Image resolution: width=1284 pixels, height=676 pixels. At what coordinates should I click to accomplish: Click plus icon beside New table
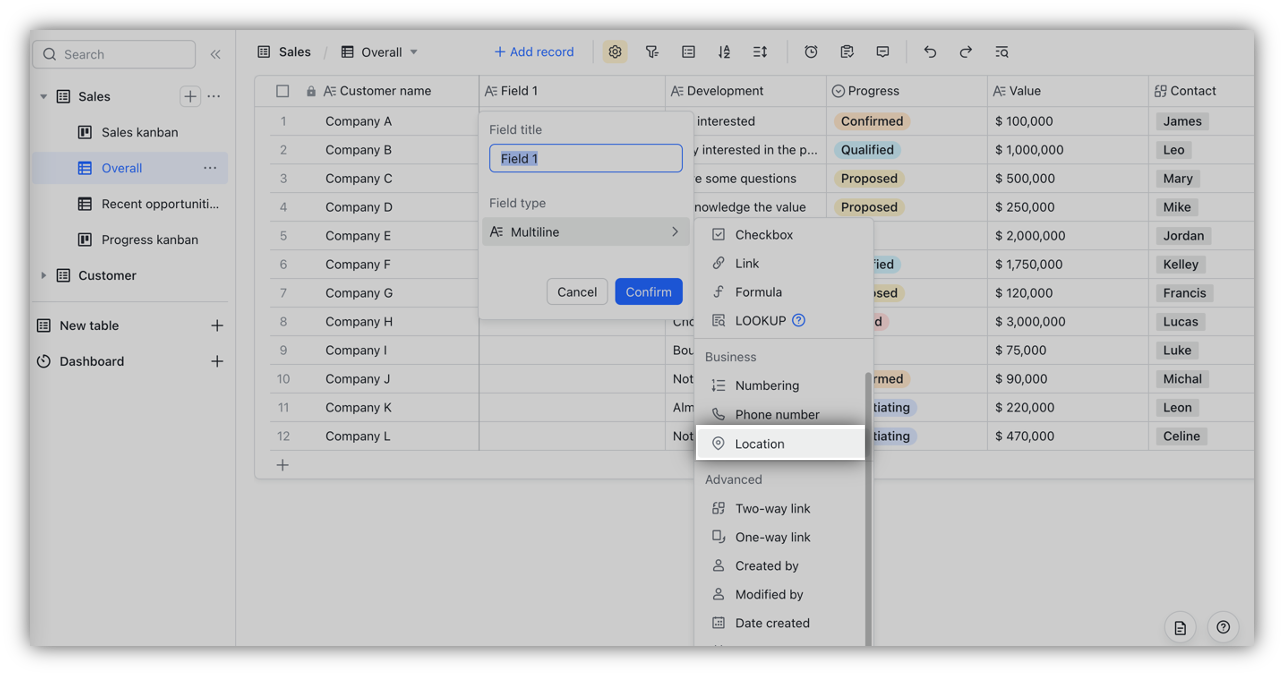click(217, 326)
